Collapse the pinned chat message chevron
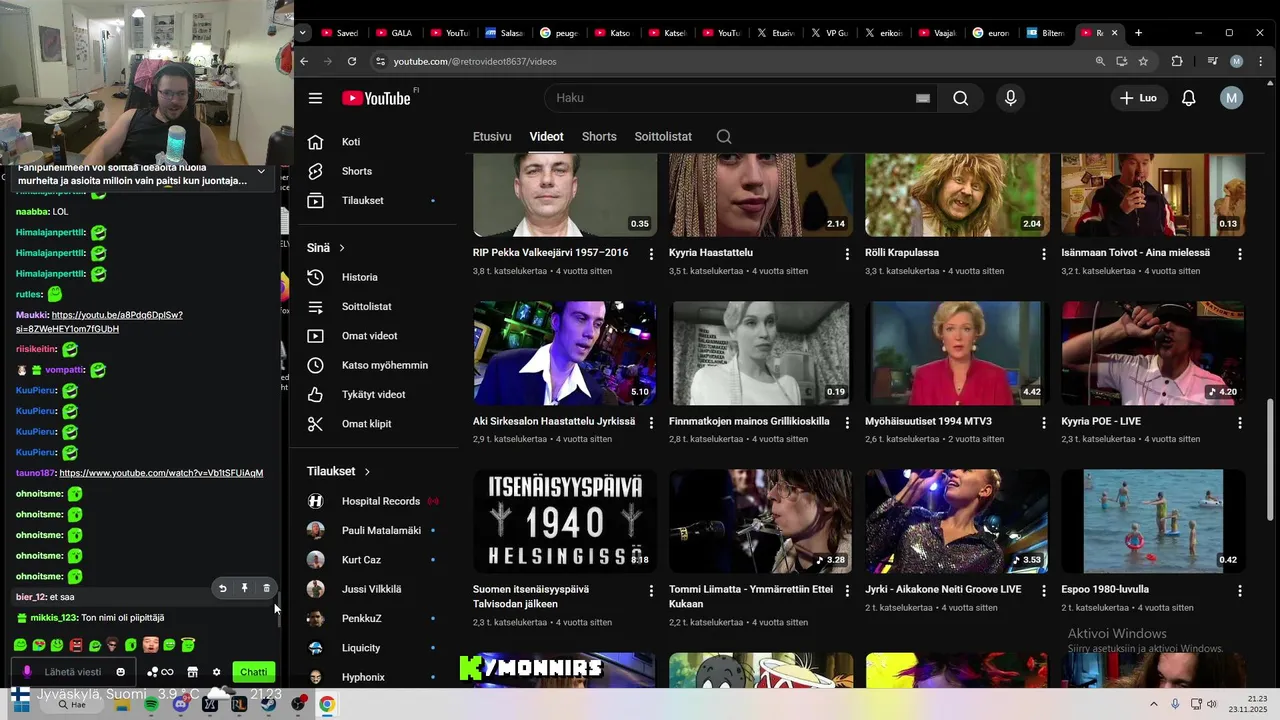Viewport: 1280px width, 720px height. (261, 172)
